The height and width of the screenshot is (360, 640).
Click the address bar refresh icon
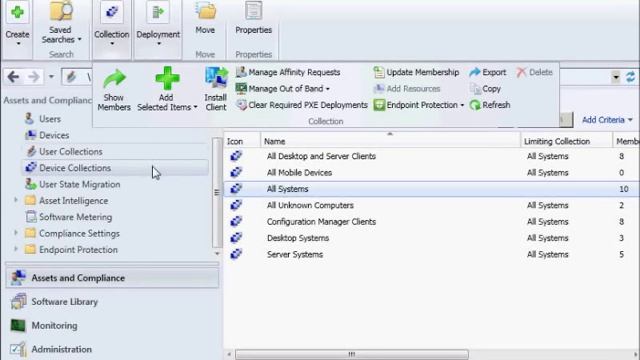[x=631, y=77]
